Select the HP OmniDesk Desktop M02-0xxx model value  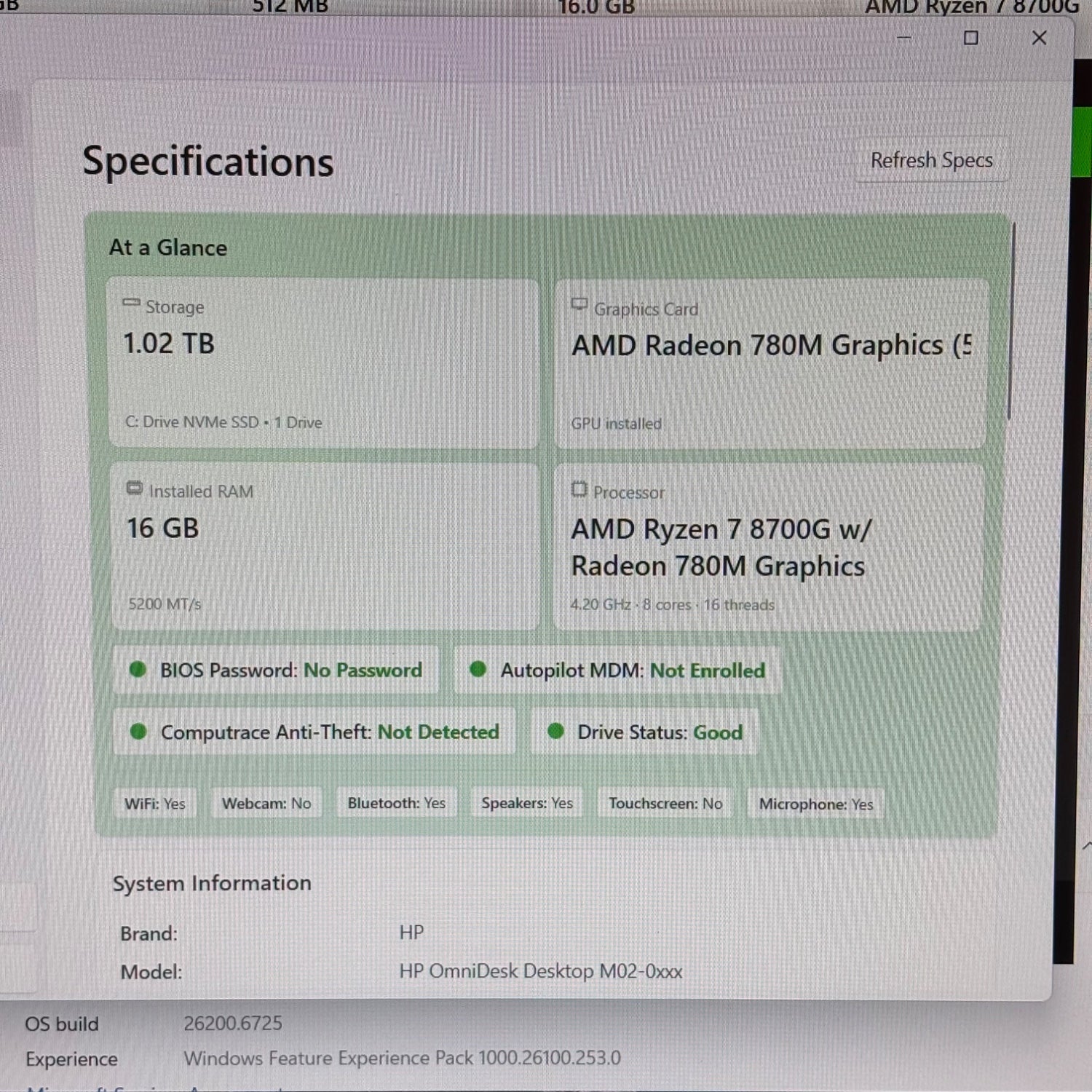click(x=541, y=971)
